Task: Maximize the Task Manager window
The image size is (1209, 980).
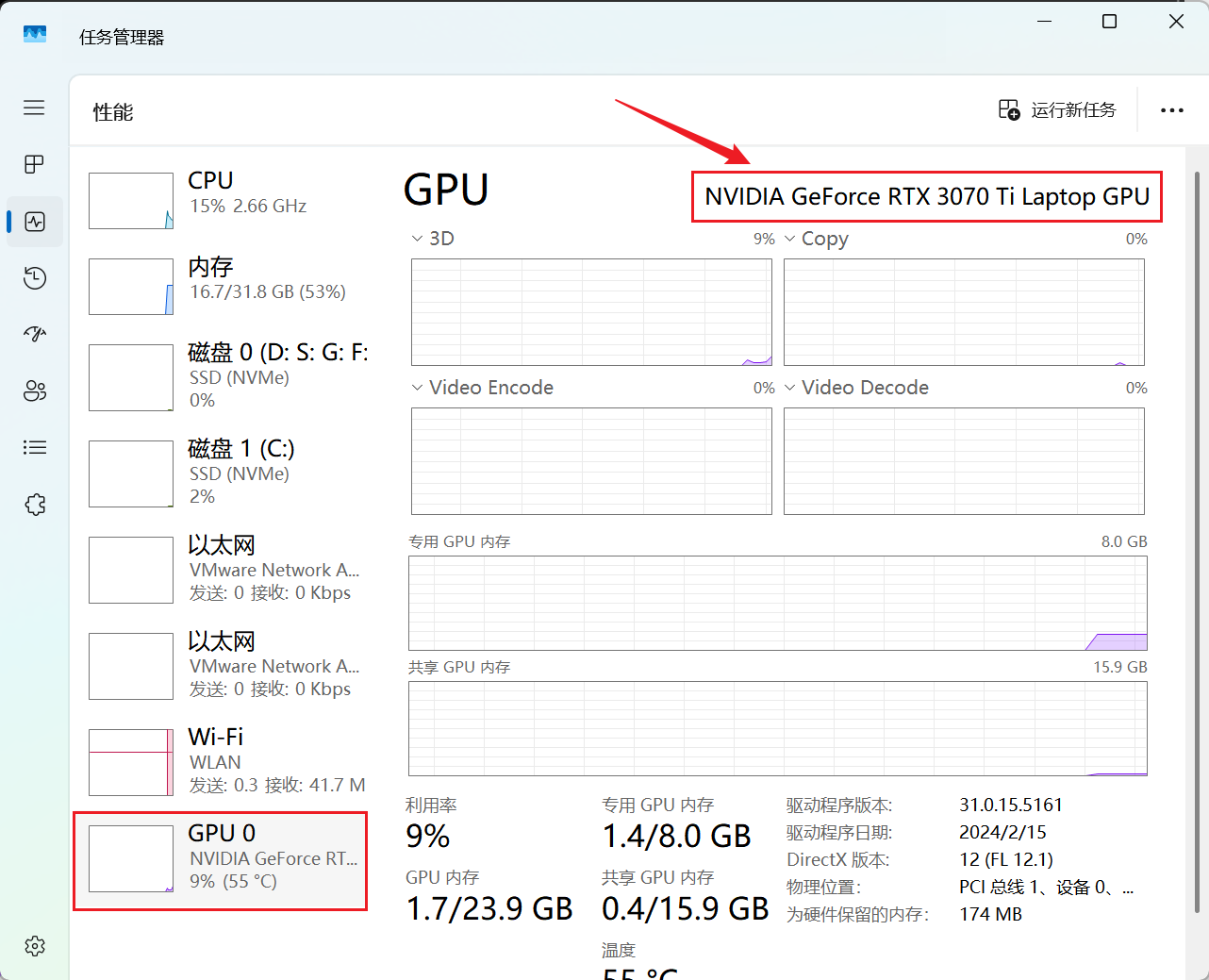Action: [1110, 21]
